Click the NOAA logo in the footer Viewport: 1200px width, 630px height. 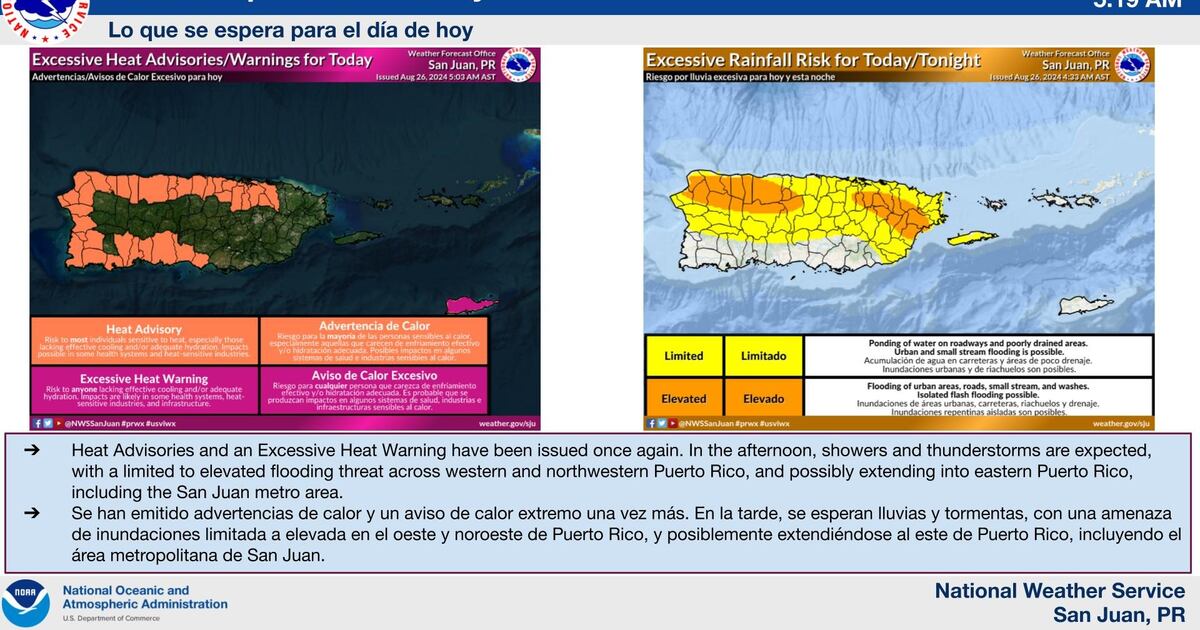(x=26, y=603)
